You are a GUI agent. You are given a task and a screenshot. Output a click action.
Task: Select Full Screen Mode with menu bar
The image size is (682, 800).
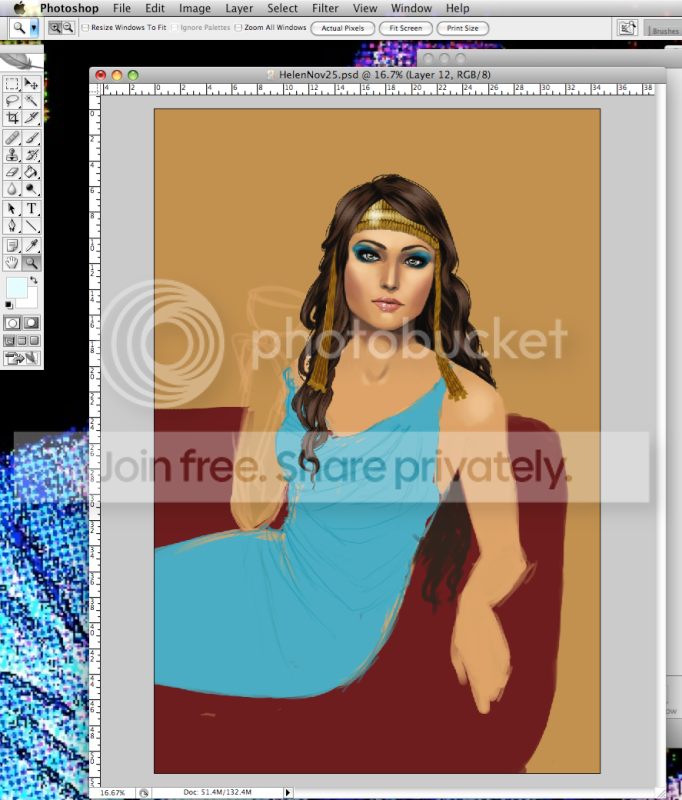(x=22, y=341)
